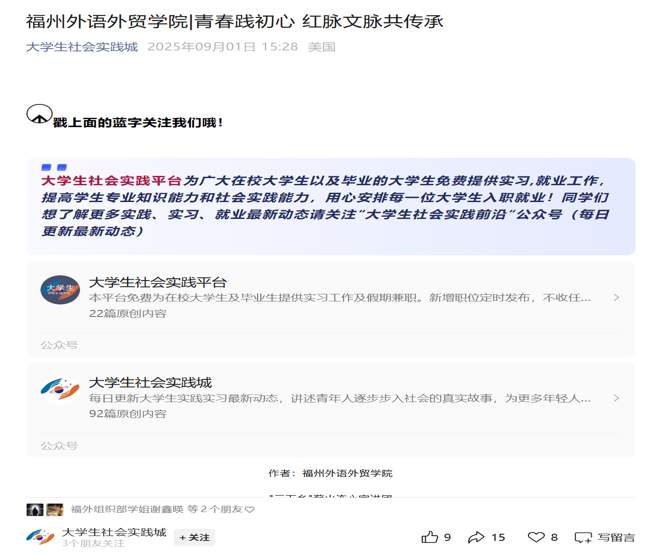The height and width of the screenshot is (554, 656).
Task: Toggle the small heart after 等2个朋友
Action: (x=250, y=509)
